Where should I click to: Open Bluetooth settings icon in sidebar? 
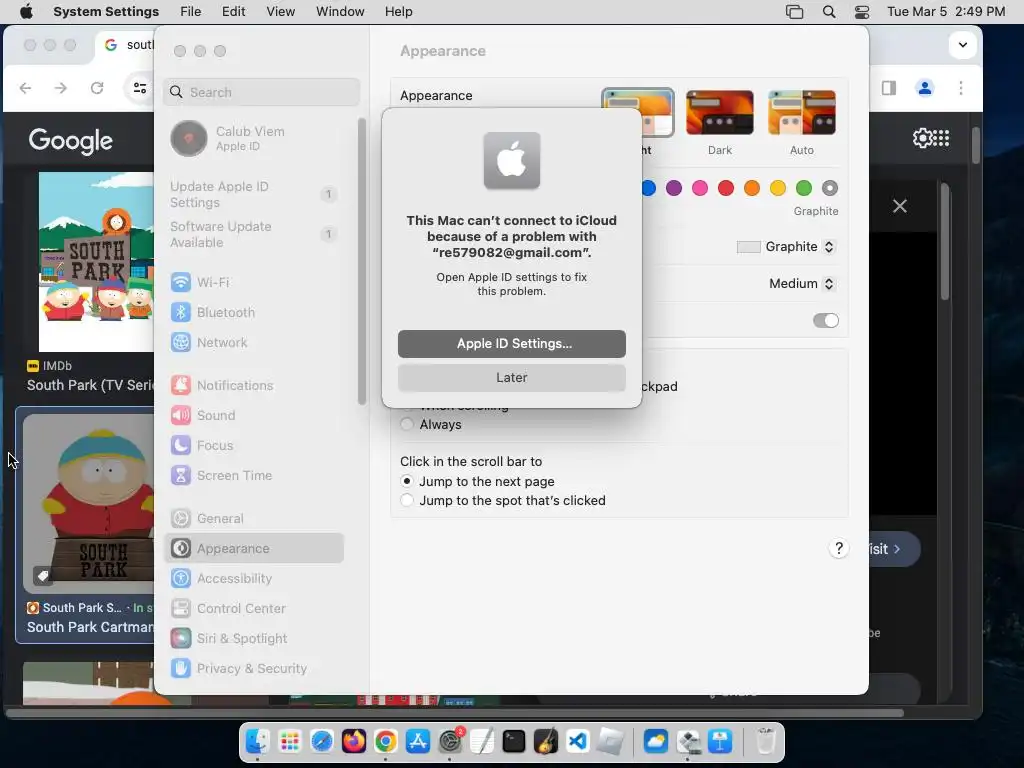pos(181,312)
